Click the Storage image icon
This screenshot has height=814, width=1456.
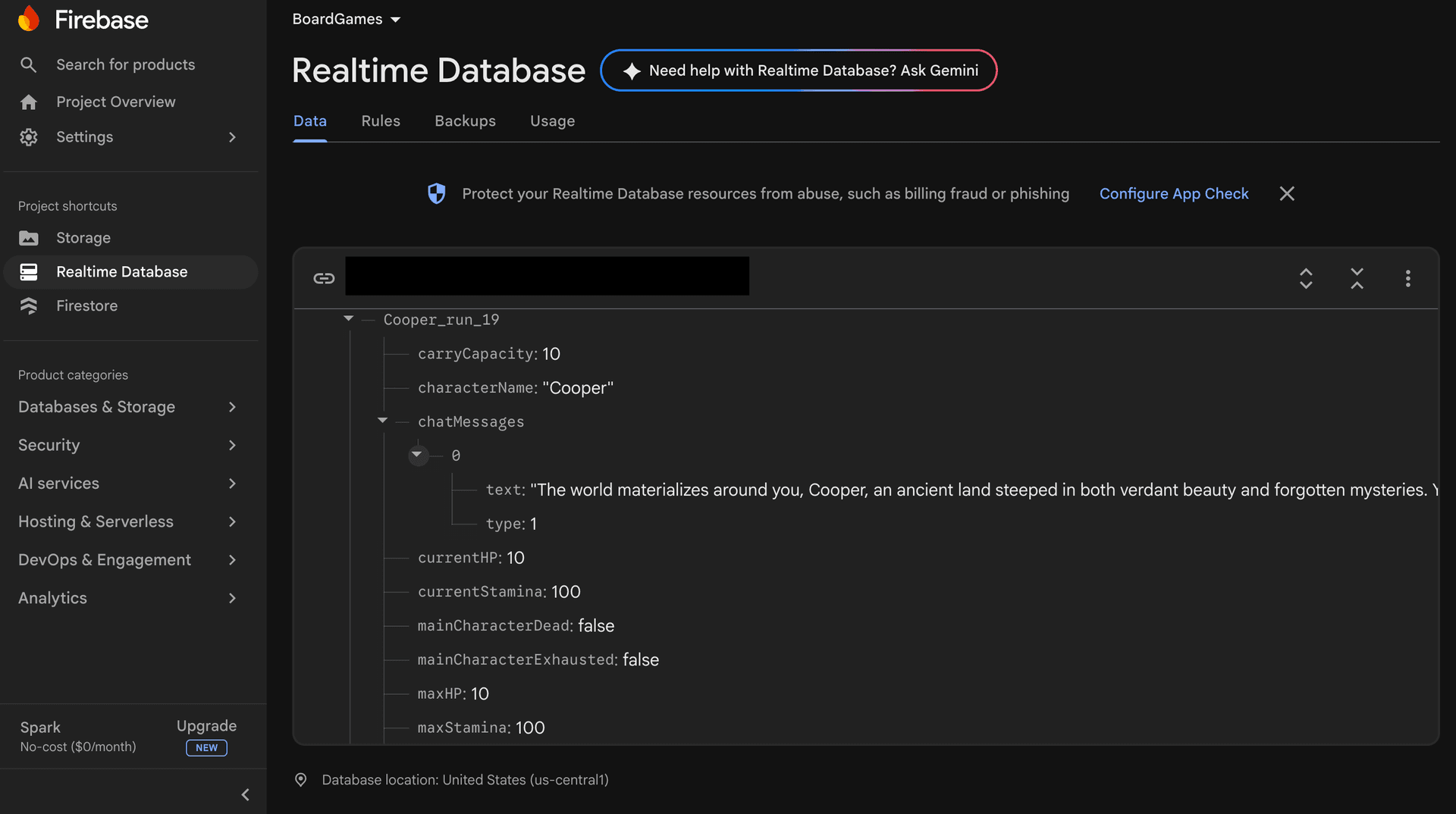point(29,238)
